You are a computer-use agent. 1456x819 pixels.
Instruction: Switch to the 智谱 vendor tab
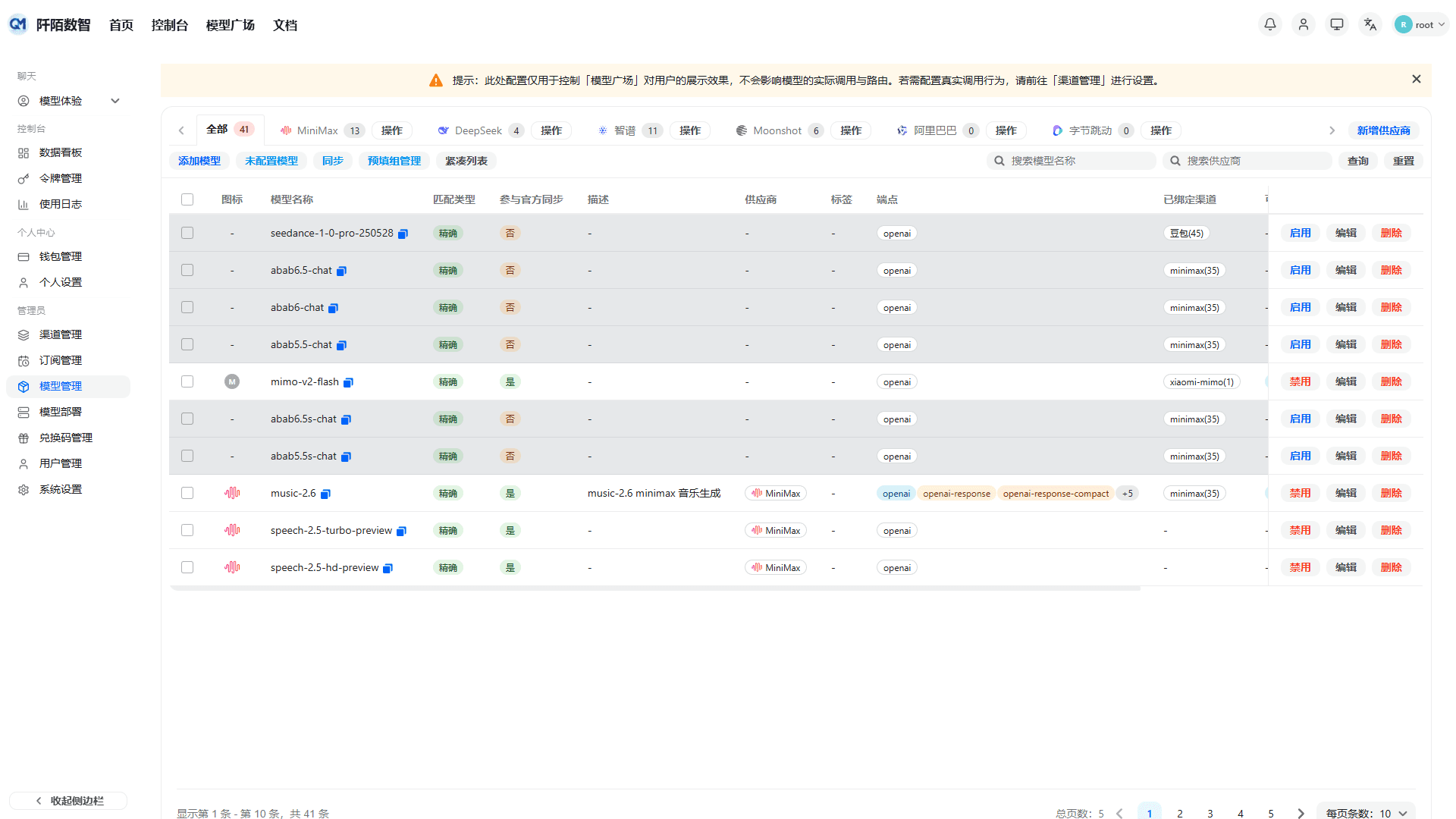pos(630,130)
